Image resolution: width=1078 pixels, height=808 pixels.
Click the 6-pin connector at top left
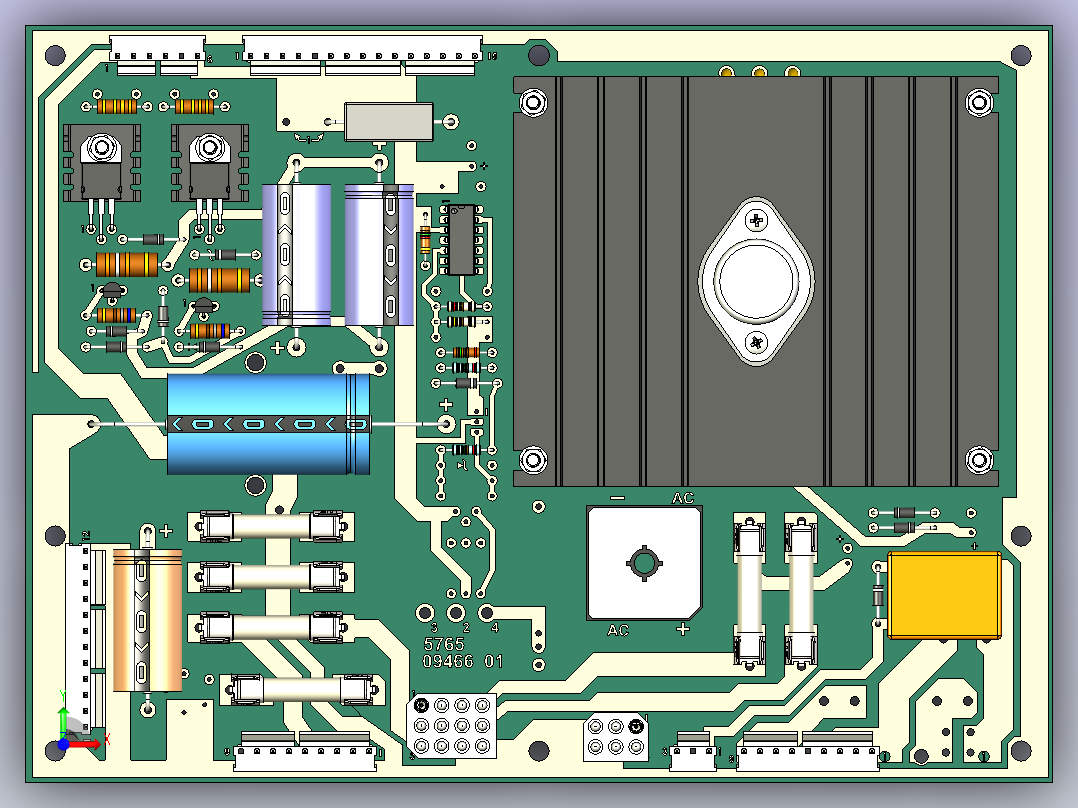[x=157, y=54]
